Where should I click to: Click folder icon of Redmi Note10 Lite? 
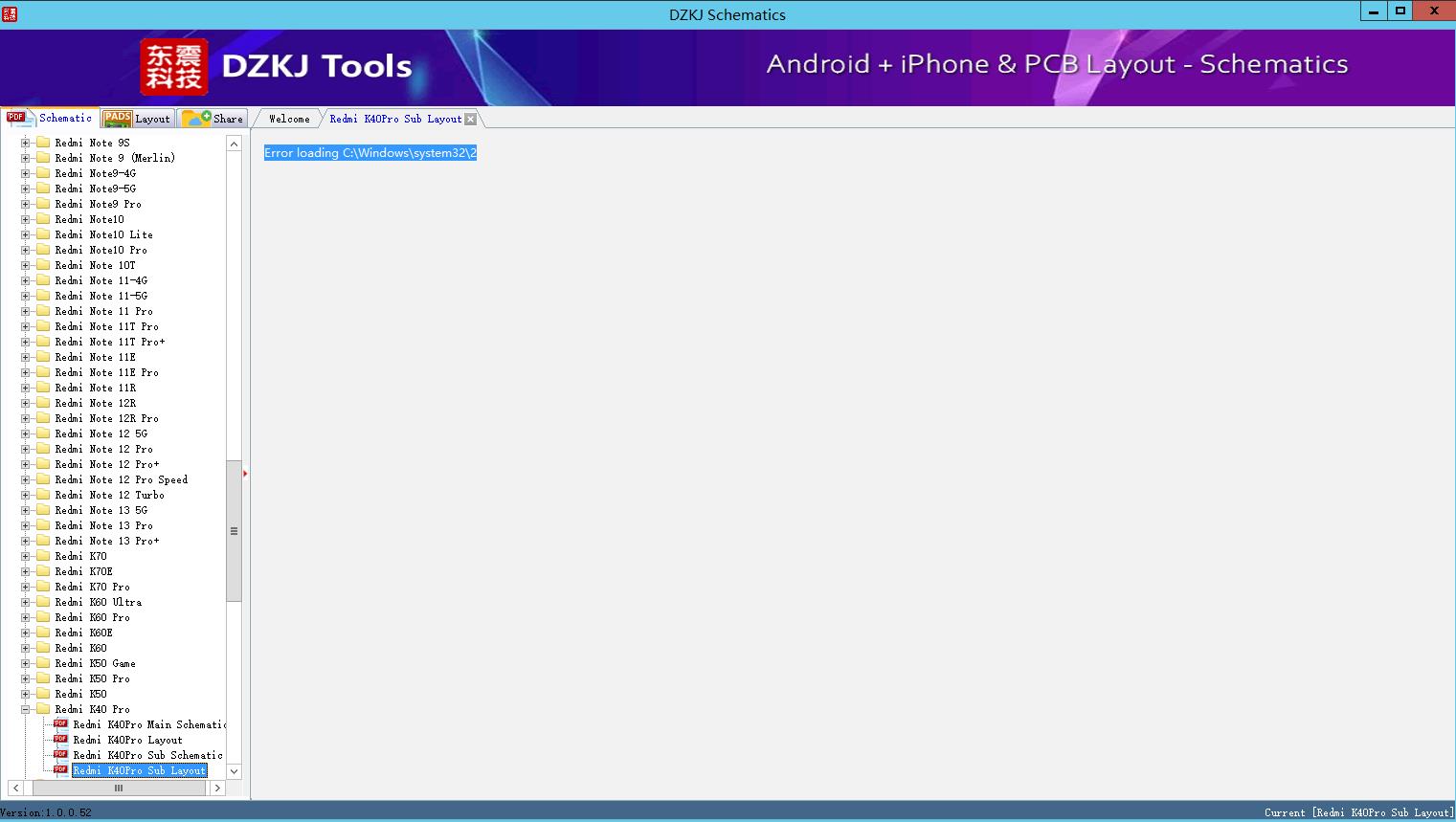pyautogui.click(x=42, y=234)
